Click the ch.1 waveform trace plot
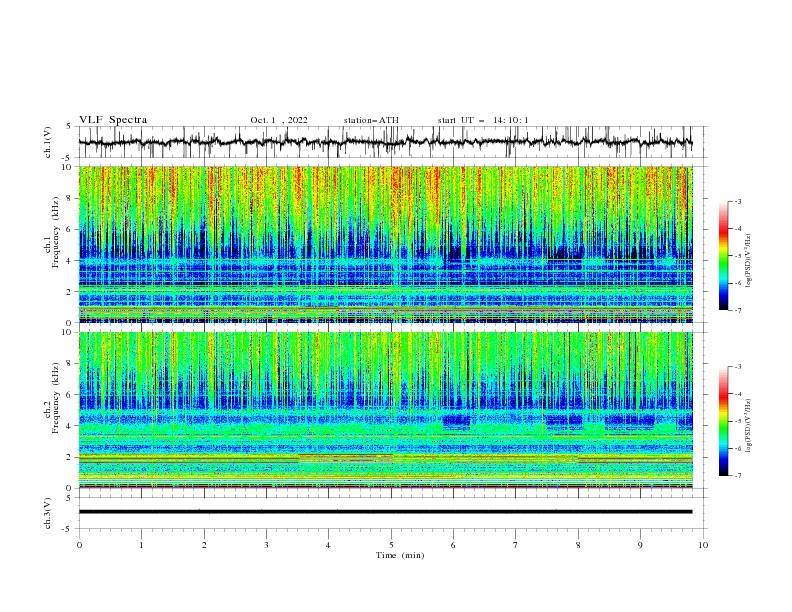792x612 pixels. [x=385, y=142]
